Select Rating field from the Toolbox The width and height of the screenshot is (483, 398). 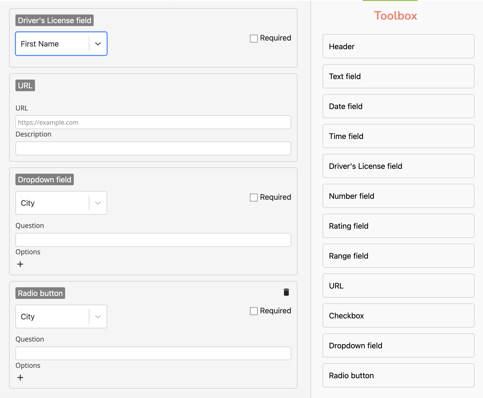(398, 226)
